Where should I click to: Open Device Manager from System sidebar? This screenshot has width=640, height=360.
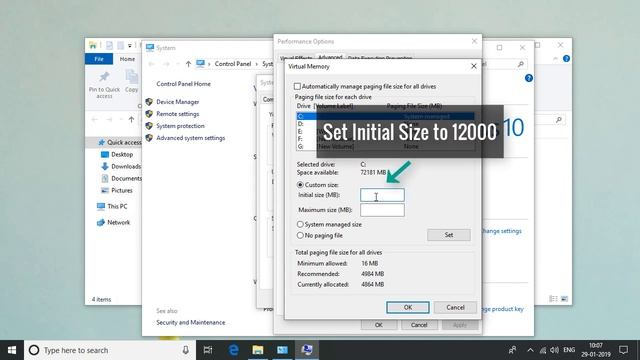[x=178, y=102]
